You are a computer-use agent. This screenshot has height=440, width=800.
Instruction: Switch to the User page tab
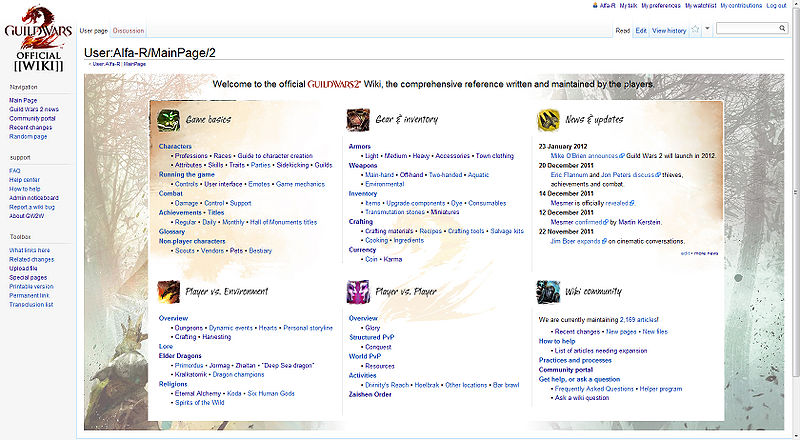click(94, 31)
